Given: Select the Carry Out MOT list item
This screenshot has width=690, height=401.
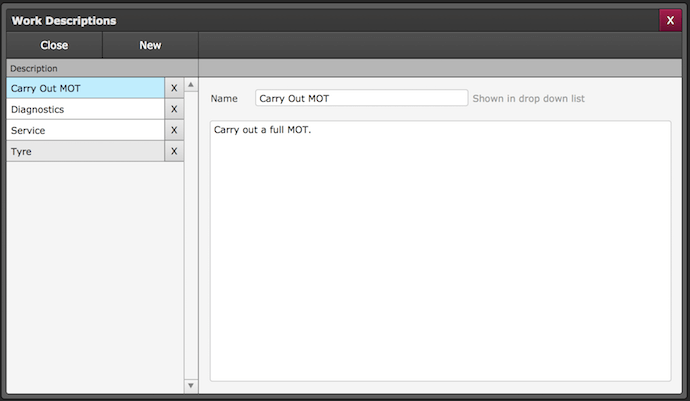Looking at the screenshot, I should (85, 88).
